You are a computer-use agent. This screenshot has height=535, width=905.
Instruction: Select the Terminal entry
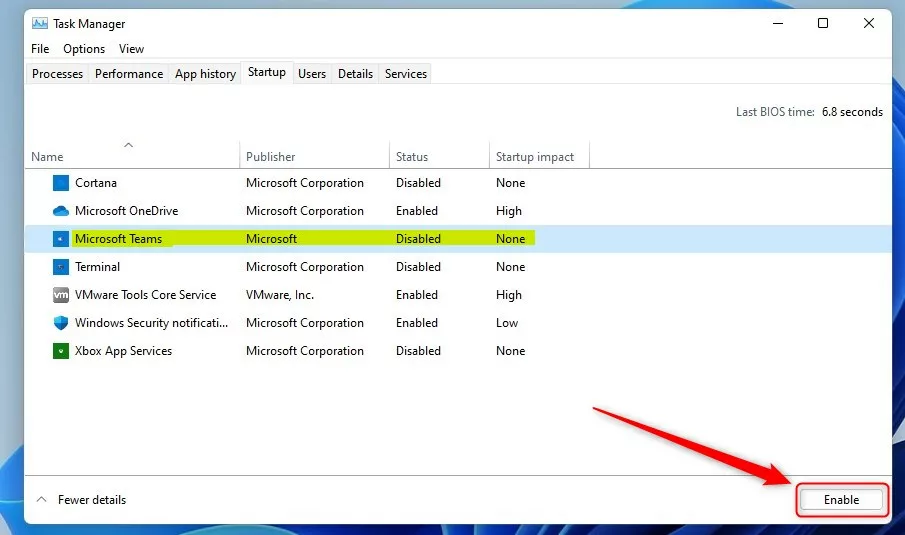(x=98, y=267)
